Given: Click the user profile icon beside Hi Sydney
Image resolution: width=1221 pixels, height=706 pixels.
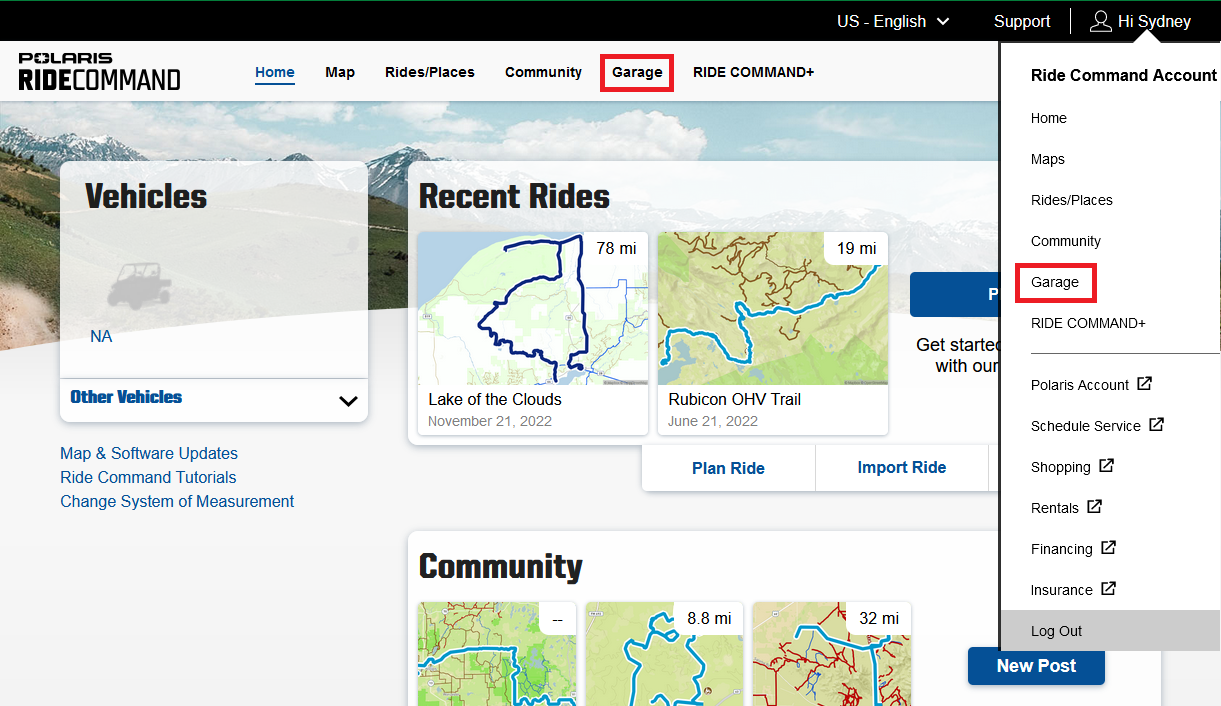Looking at the screenshot, I should pos(1100,21).
